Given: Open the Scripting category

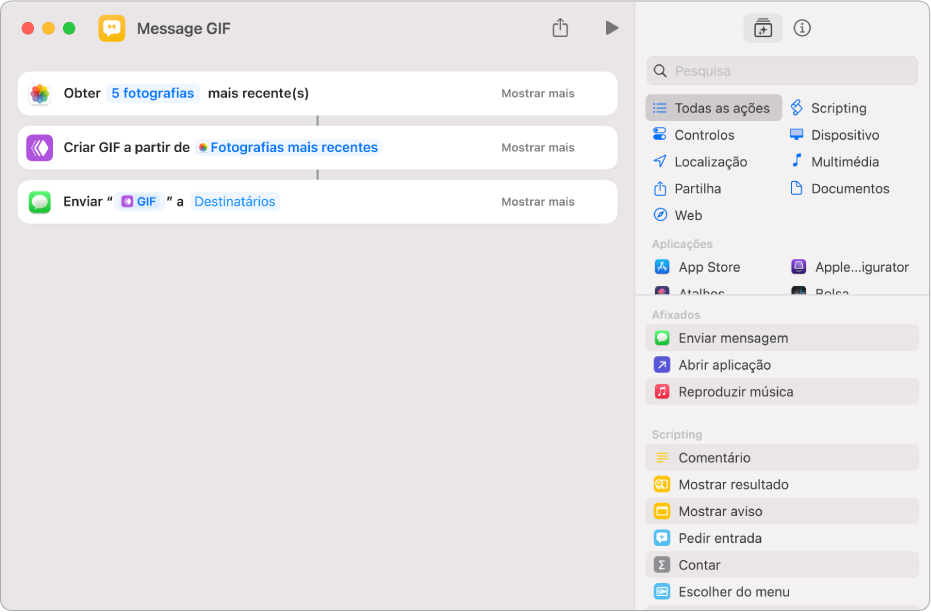Looking at the screenshot, I should click(x=838, y=108).
